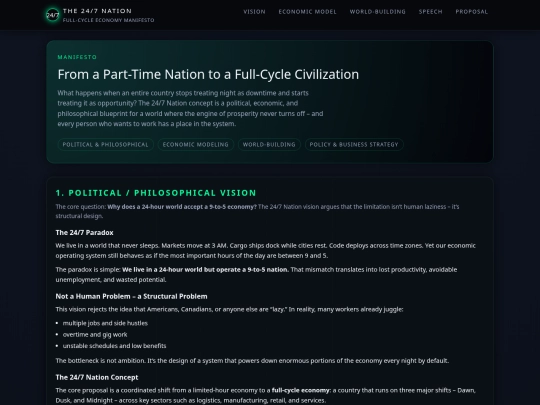Viewport: 540px width, 405px height.
Task: Click THE 24/7 NATION site title
Action: coord(97,11)
